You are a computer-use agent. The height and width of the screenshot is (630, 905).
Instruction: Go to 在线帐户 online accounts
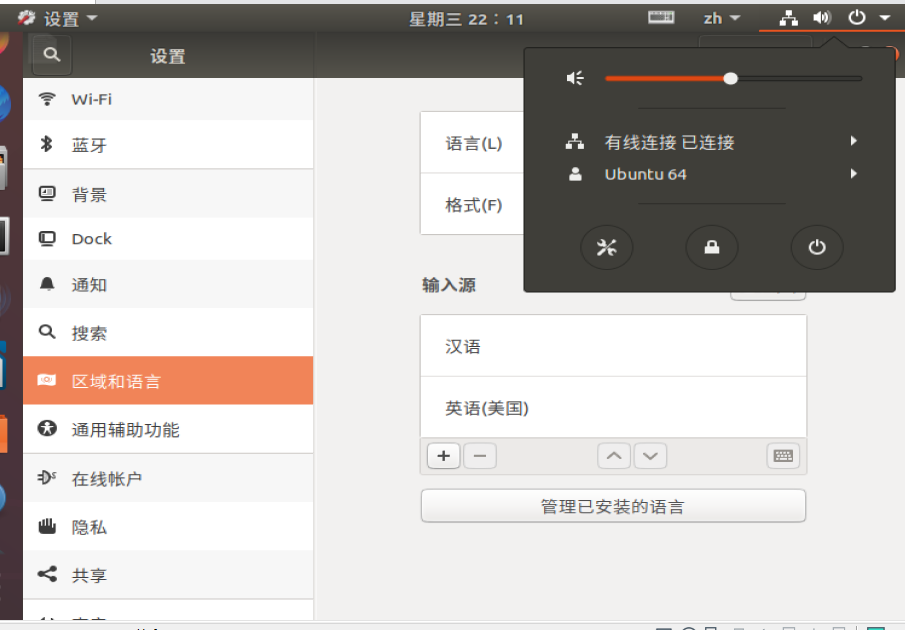click(x=168, y=478)
